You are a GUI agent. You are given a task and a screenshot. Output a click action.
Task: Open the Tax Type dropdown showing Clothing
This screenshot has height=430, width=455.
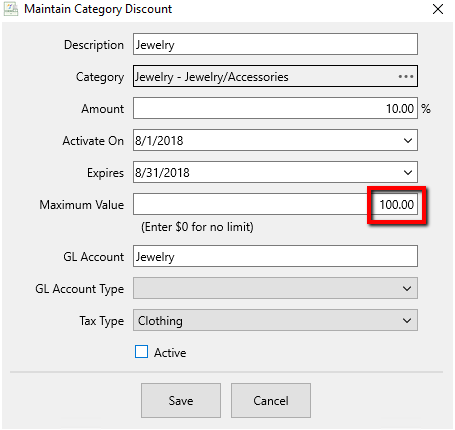pyautogui.click(x=275, y=320)
